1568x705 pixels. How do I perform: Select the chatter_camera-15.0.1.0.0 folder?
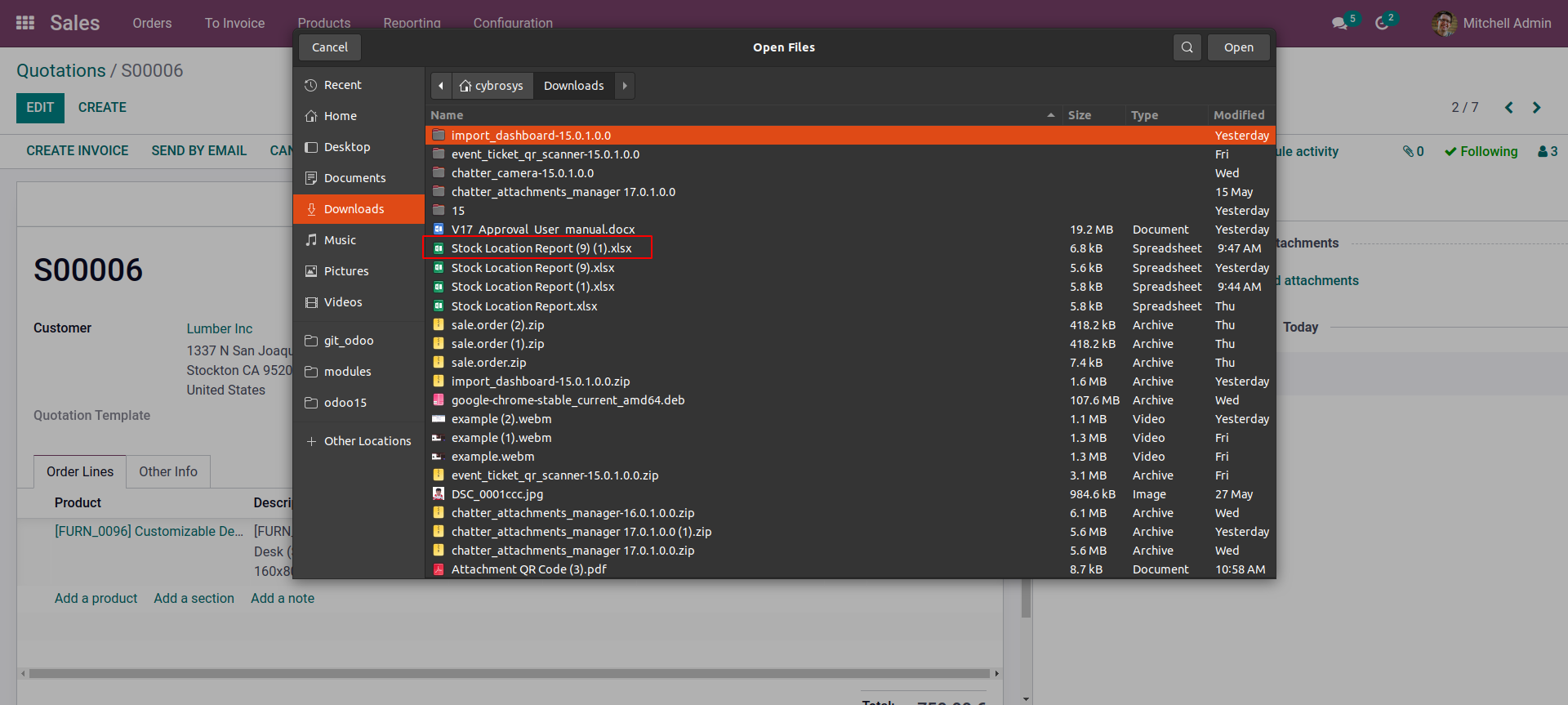click(x=850, y=173)
